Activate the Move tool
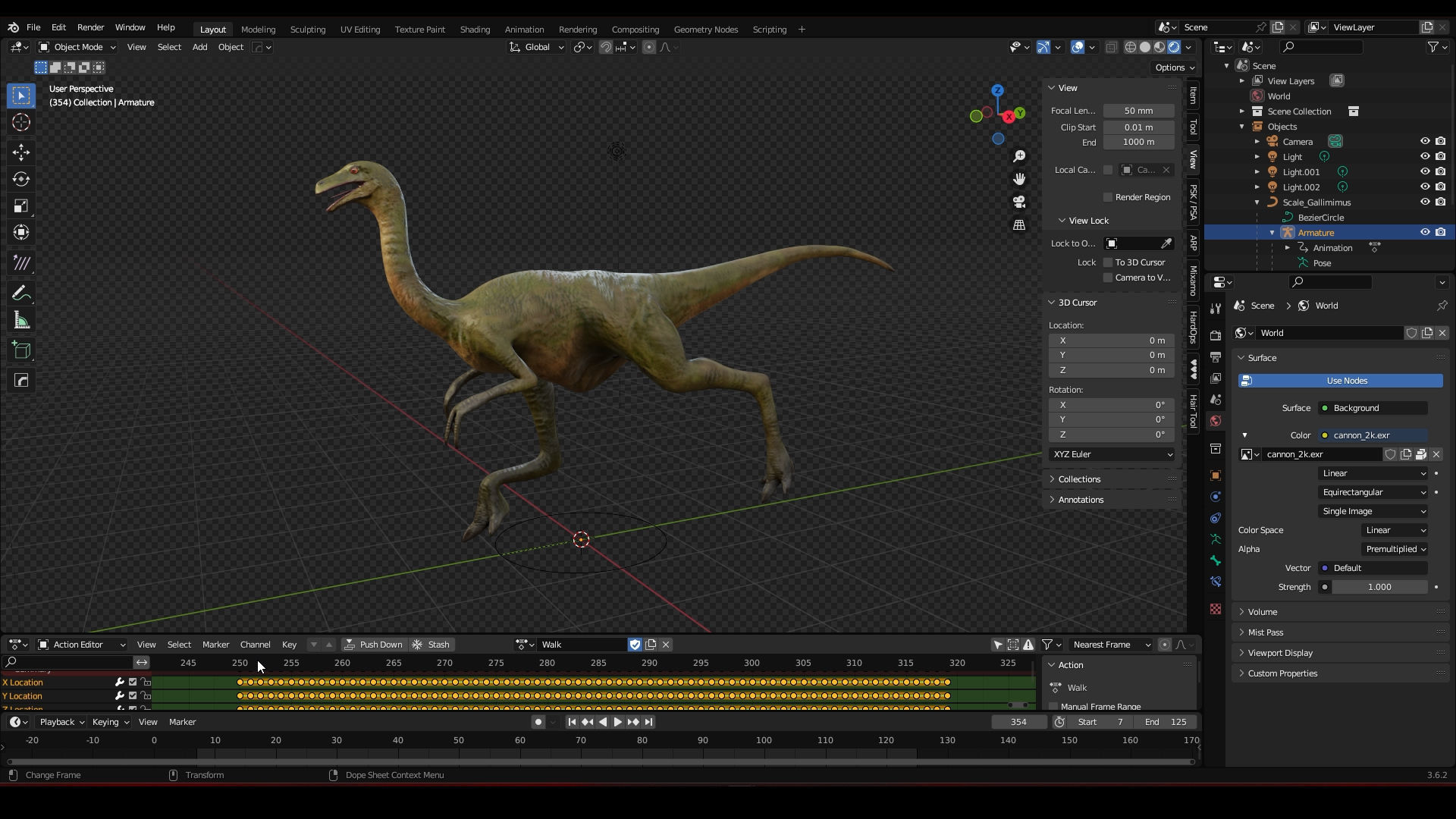1456x819 pixels. [x=21, y=152]
